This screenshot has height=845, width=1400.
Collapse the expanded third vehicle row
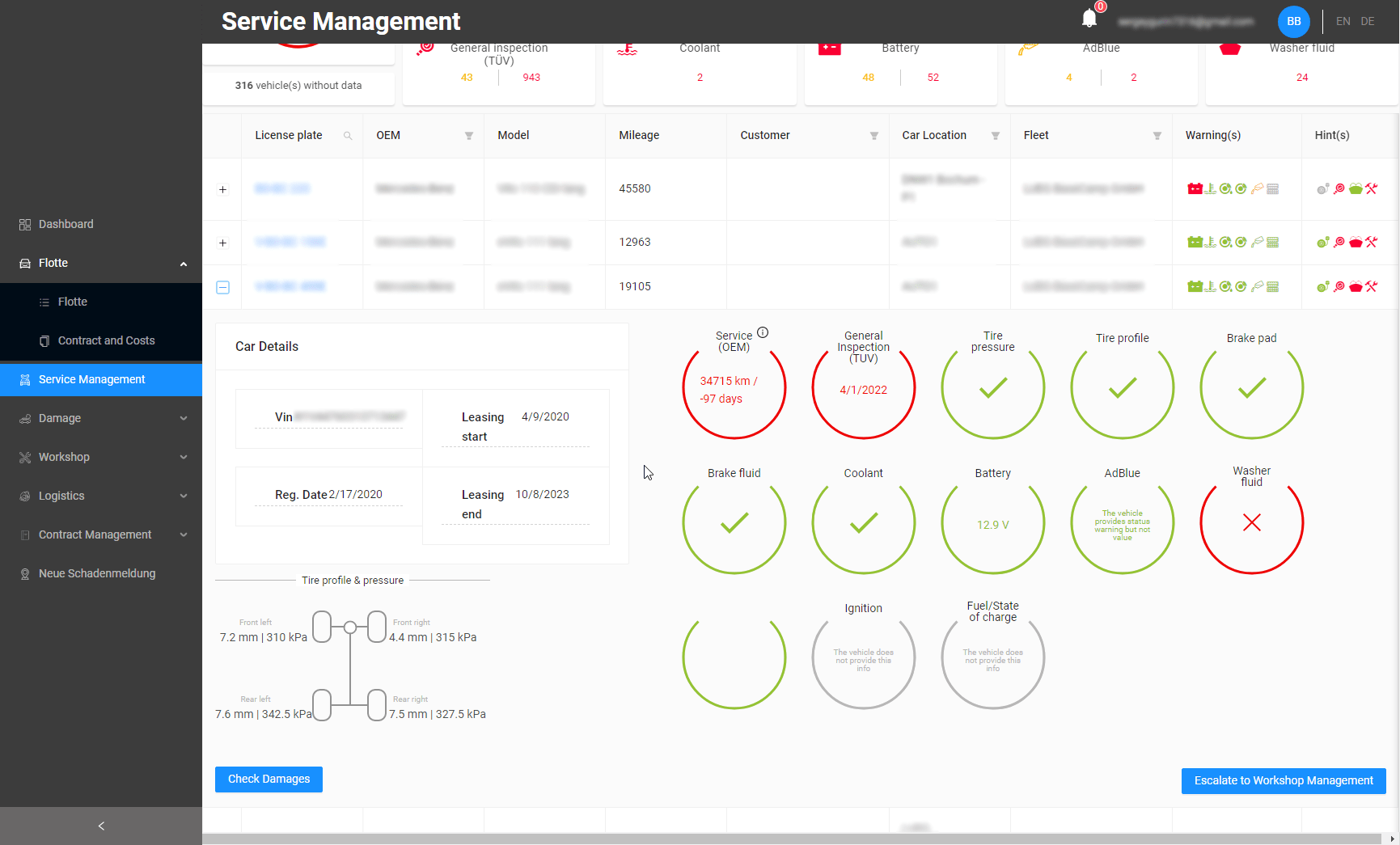click(x=223, y=287)
